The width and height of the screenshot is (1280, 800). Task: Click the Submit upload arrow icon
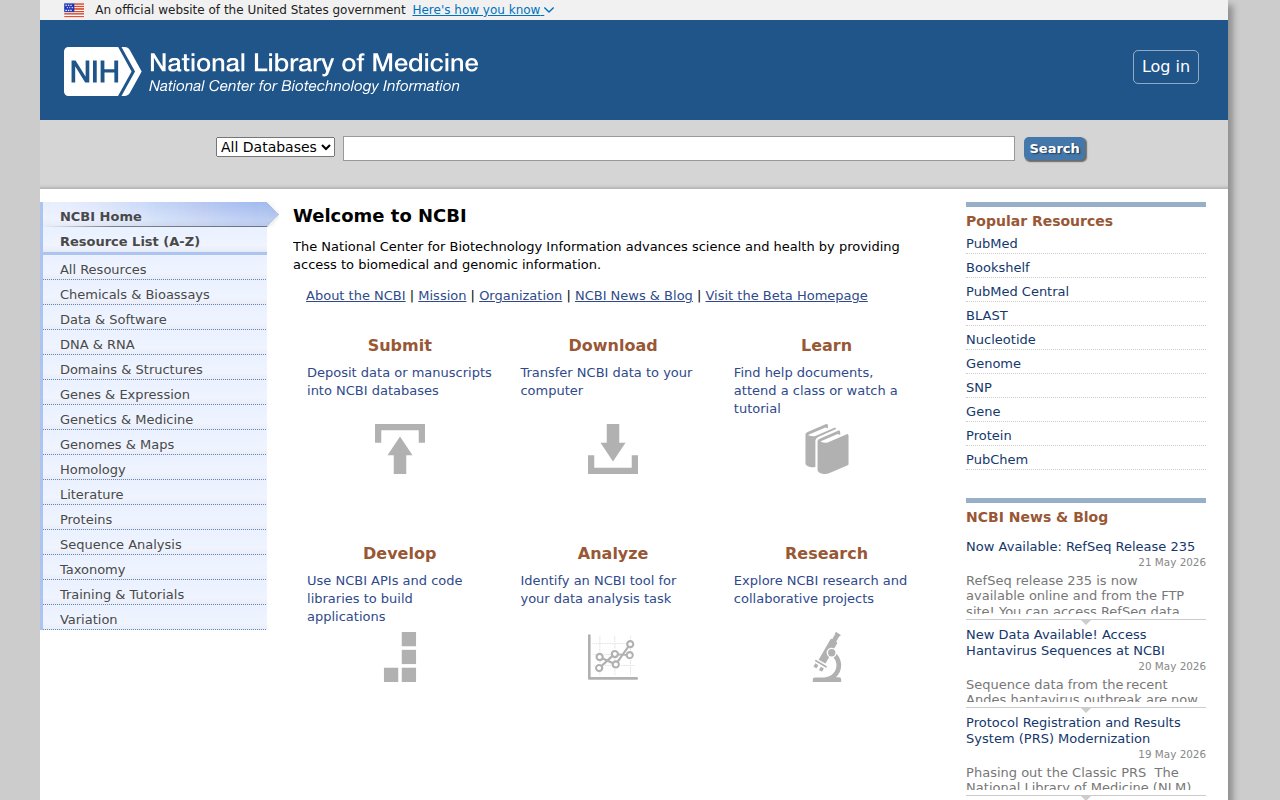(400, 449)
